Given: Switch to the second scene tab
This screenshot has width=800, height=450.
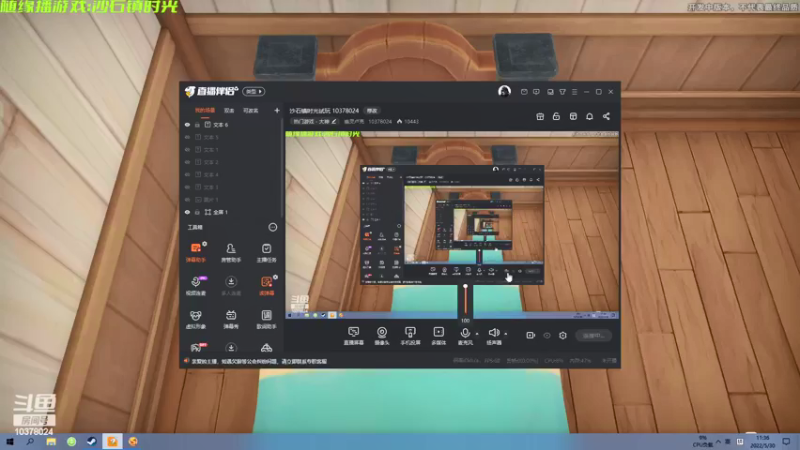Looking at the screenshot, I should [229, 111].
